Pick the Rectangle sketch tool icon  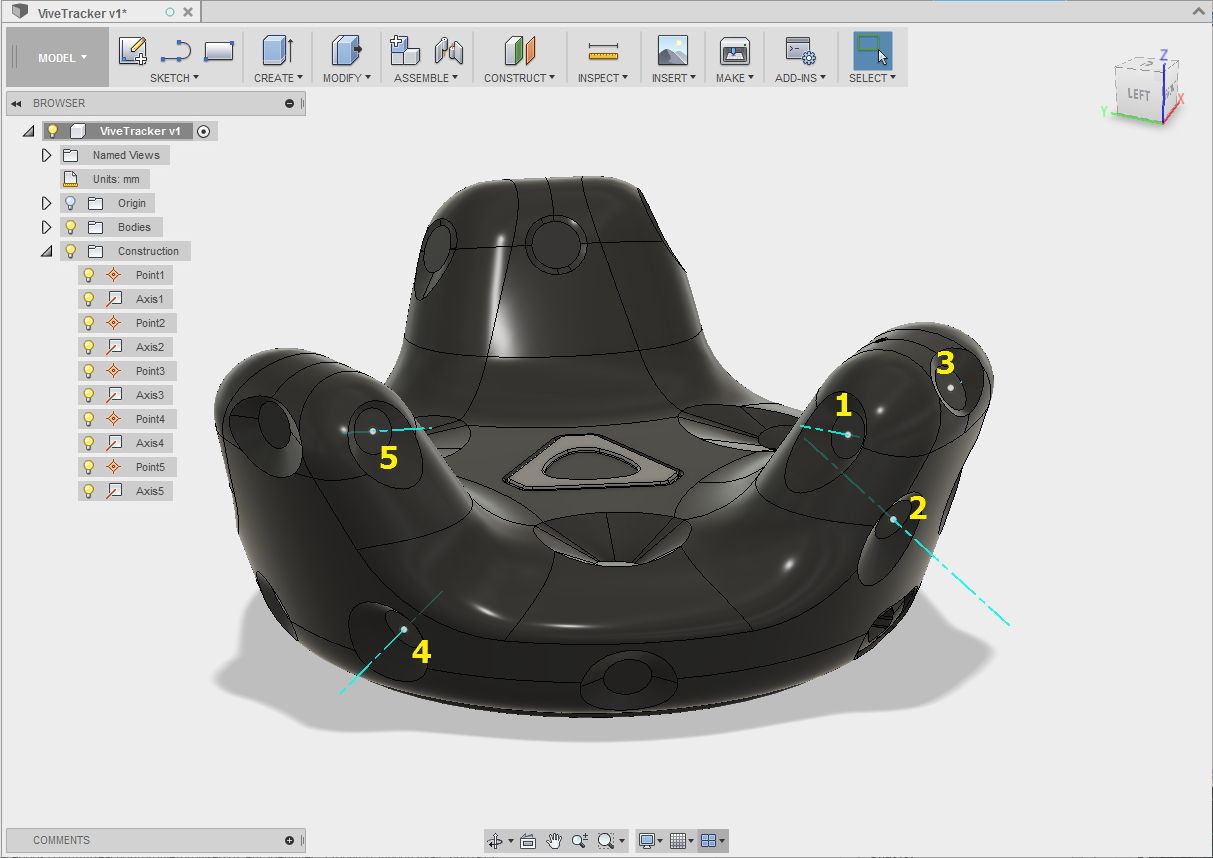point(219,50)
